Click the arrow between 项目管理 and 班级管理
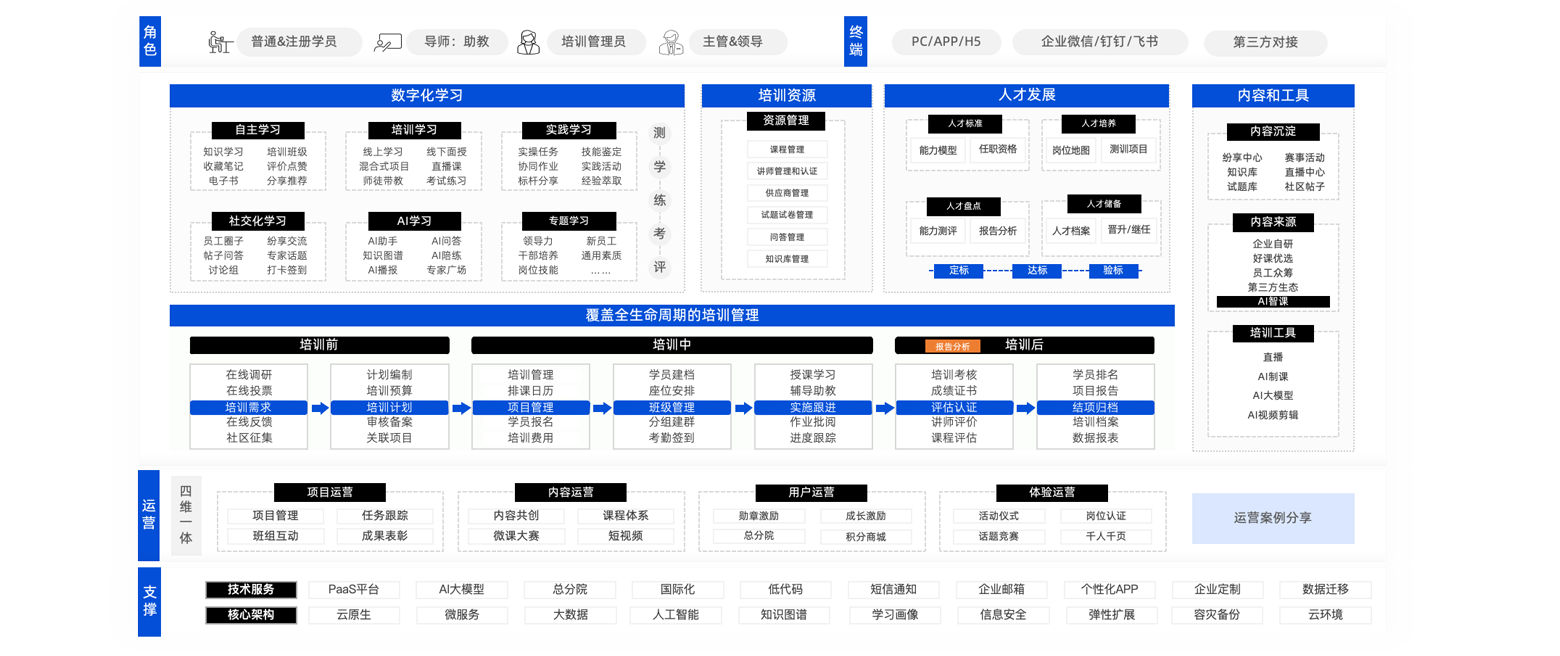The width and height of the screenshot is (1560, 656). pos(601,408)
